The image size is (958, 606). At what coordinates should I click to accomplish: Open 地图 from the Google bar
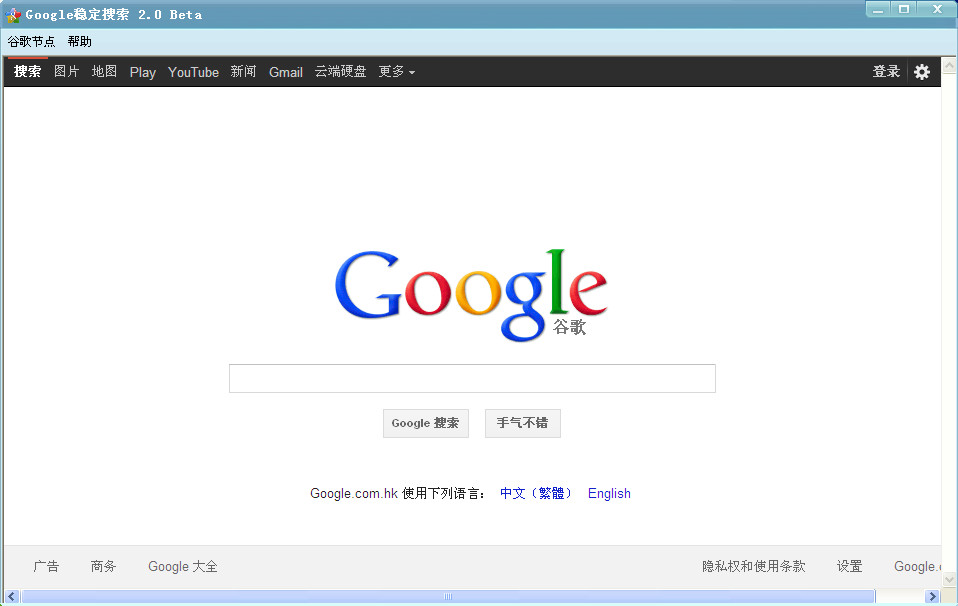click(104, 71)
